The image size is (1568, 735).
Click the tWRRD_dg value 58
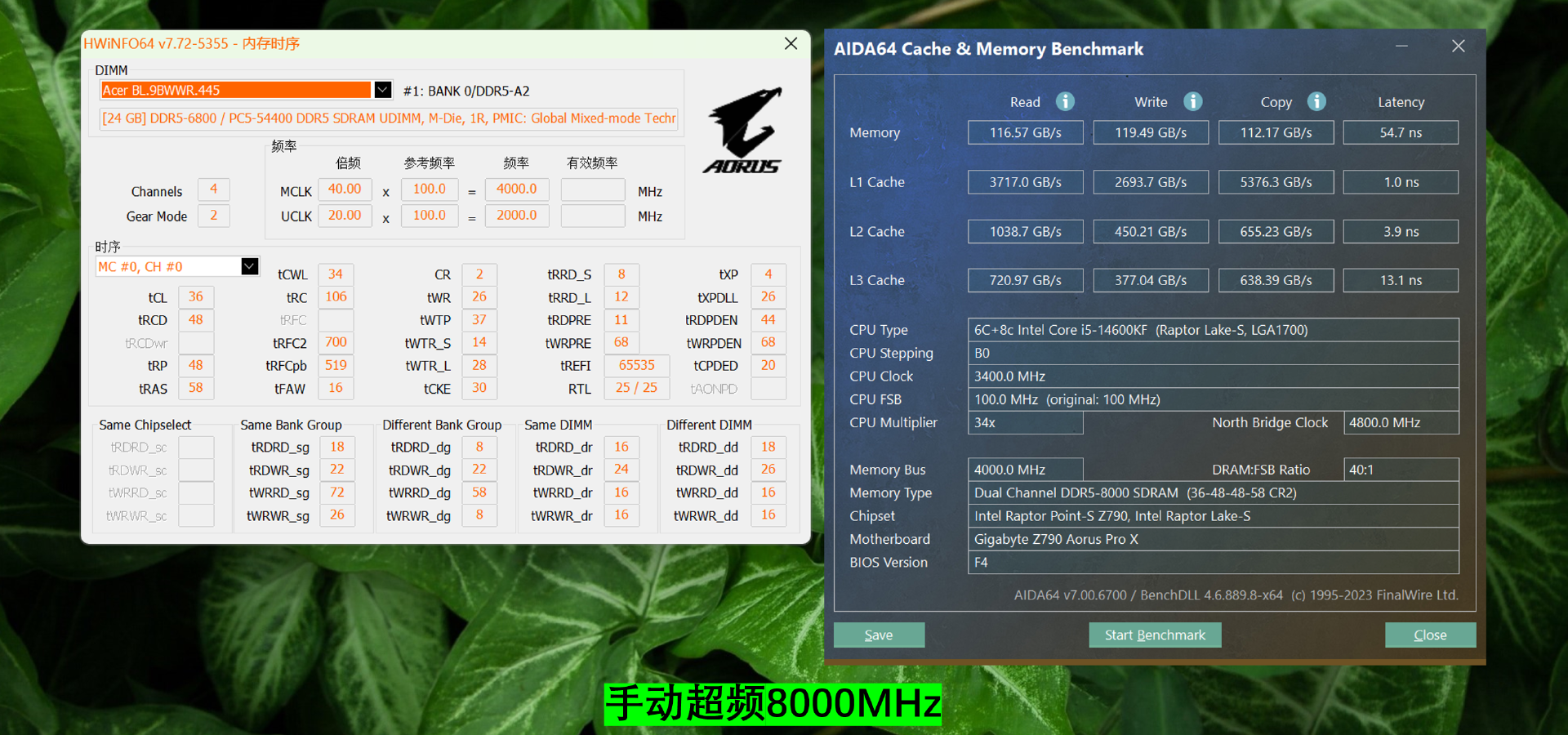479,492
